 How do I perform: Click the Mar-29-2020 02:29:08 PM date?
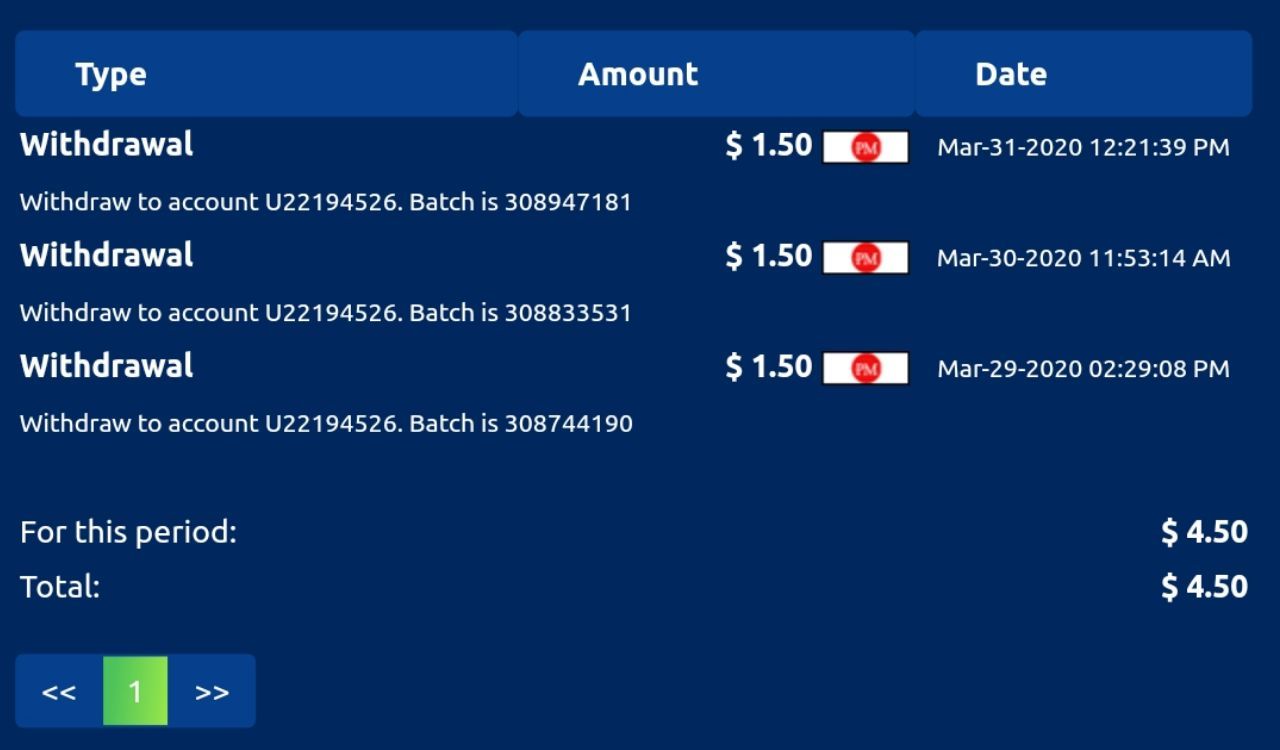coord(1083,369)
